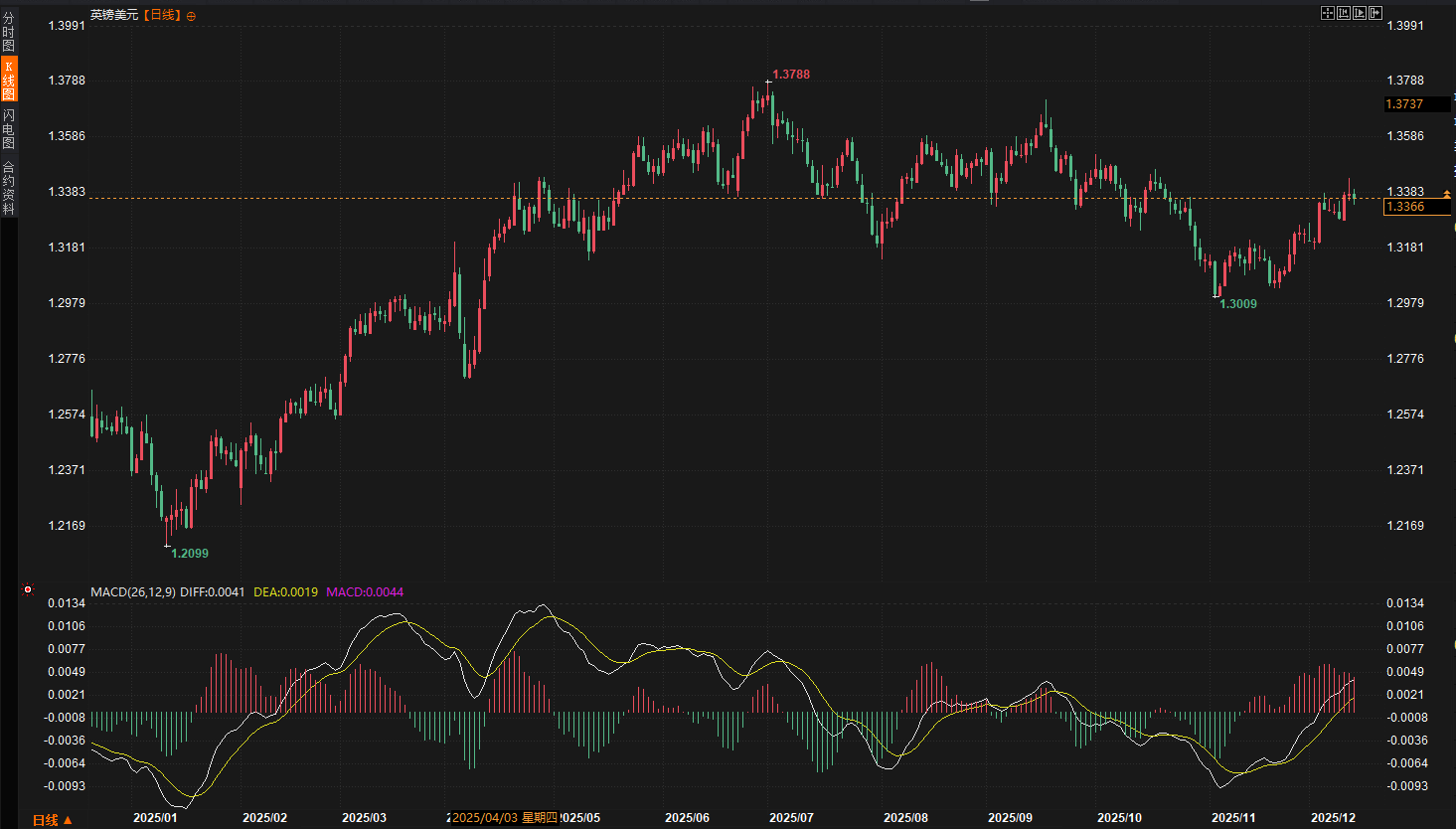
Task: Click the 1.2099 low price marker
Action: [x=190, y=554]
